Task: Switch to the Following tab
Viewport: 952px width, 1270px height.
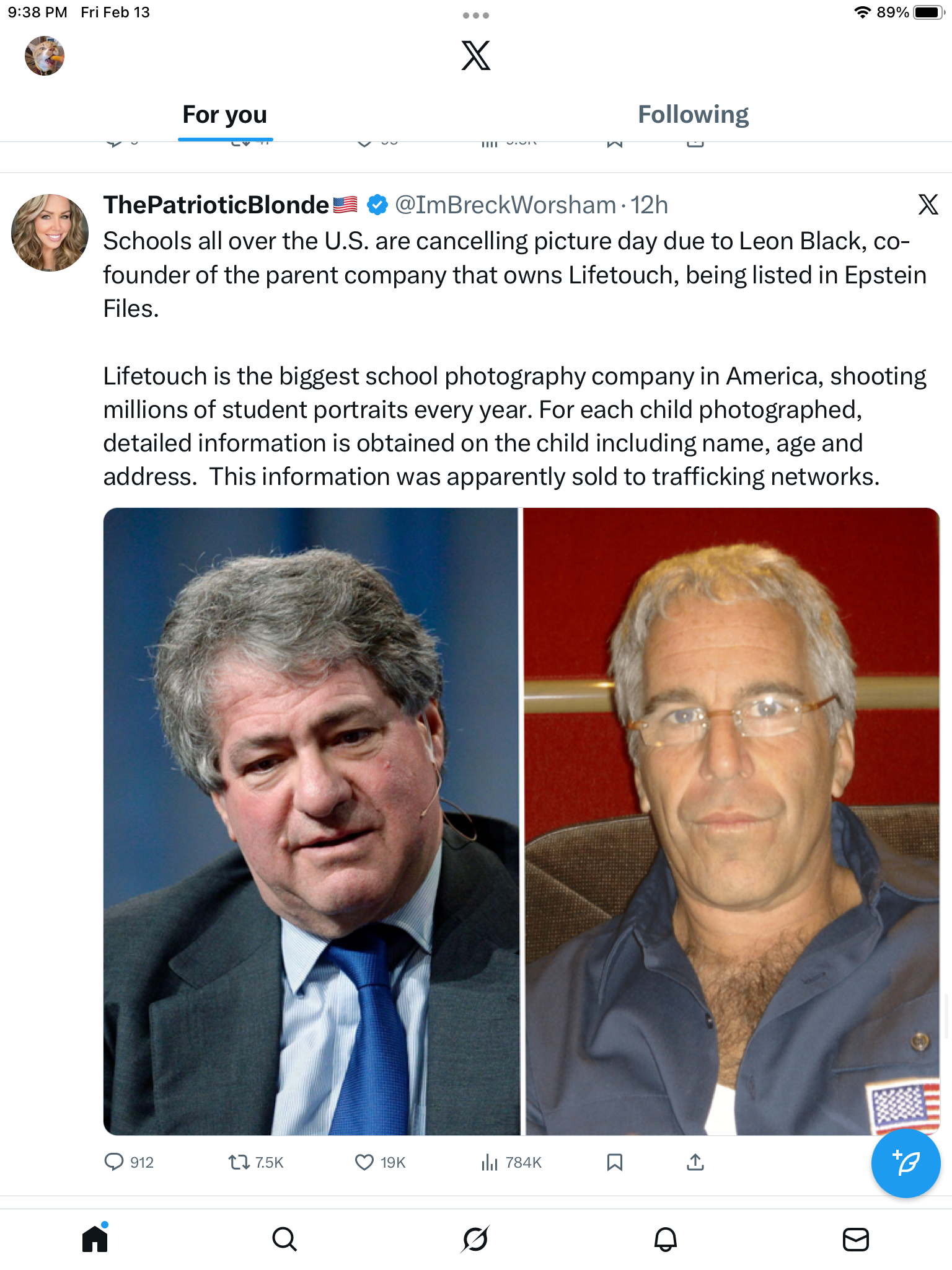Action: pyautogui.click(x=693, y=115)
